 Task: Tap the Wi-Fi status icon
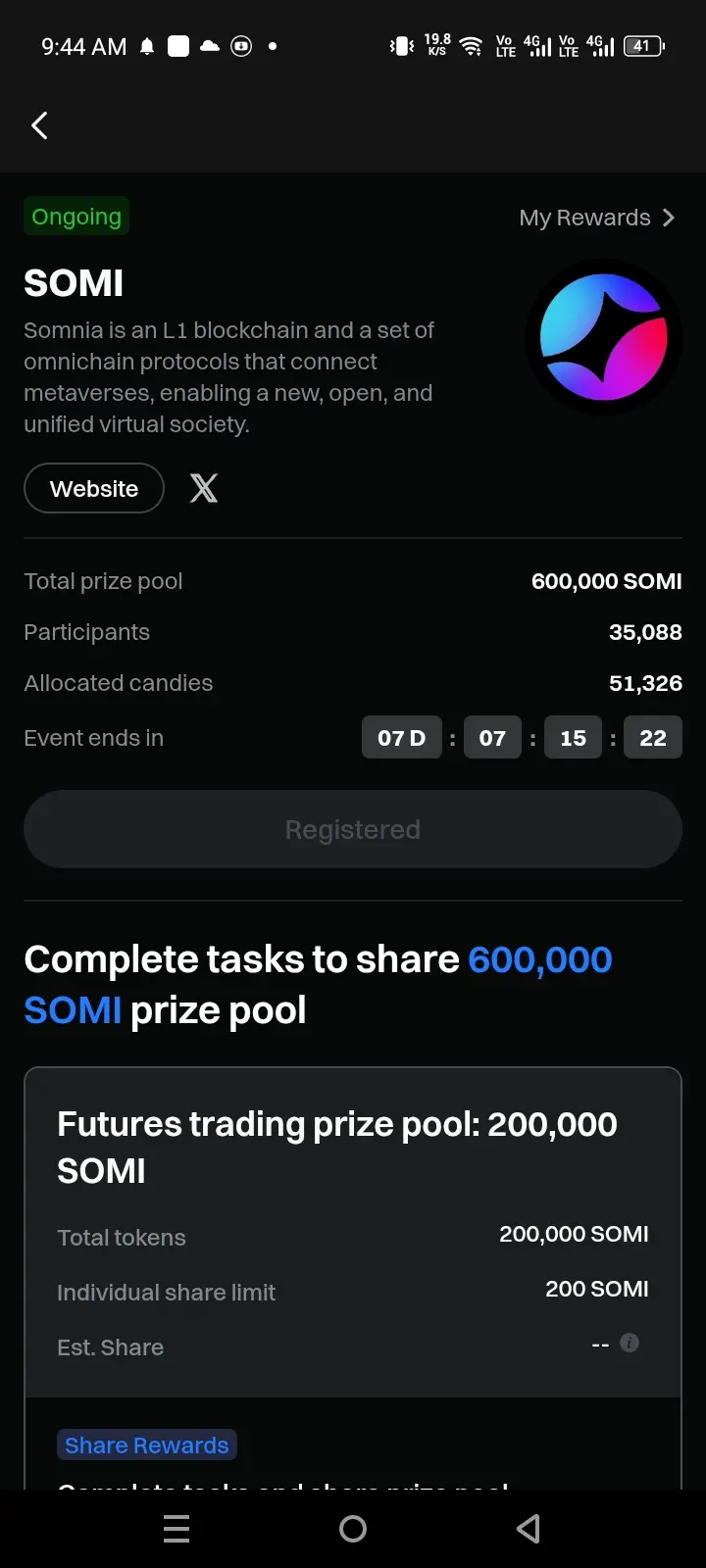pos(472,46)
